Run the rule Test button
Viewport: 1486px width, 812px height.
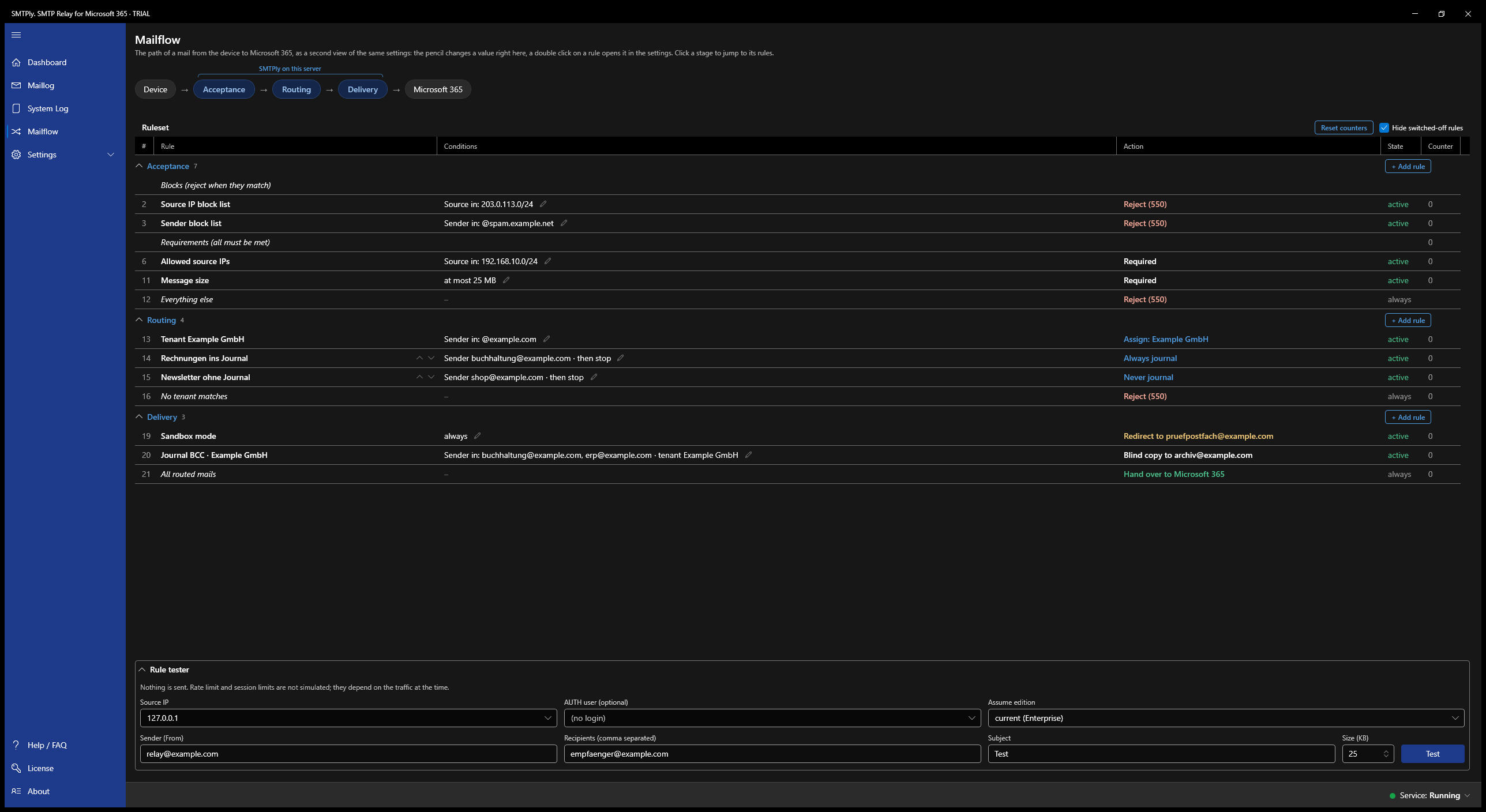[1432, 754]
